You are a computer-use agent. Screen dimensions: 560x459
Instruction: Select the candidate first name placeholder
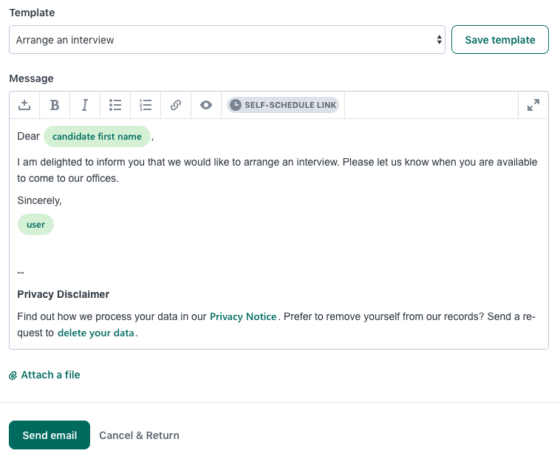pos(97,136)
